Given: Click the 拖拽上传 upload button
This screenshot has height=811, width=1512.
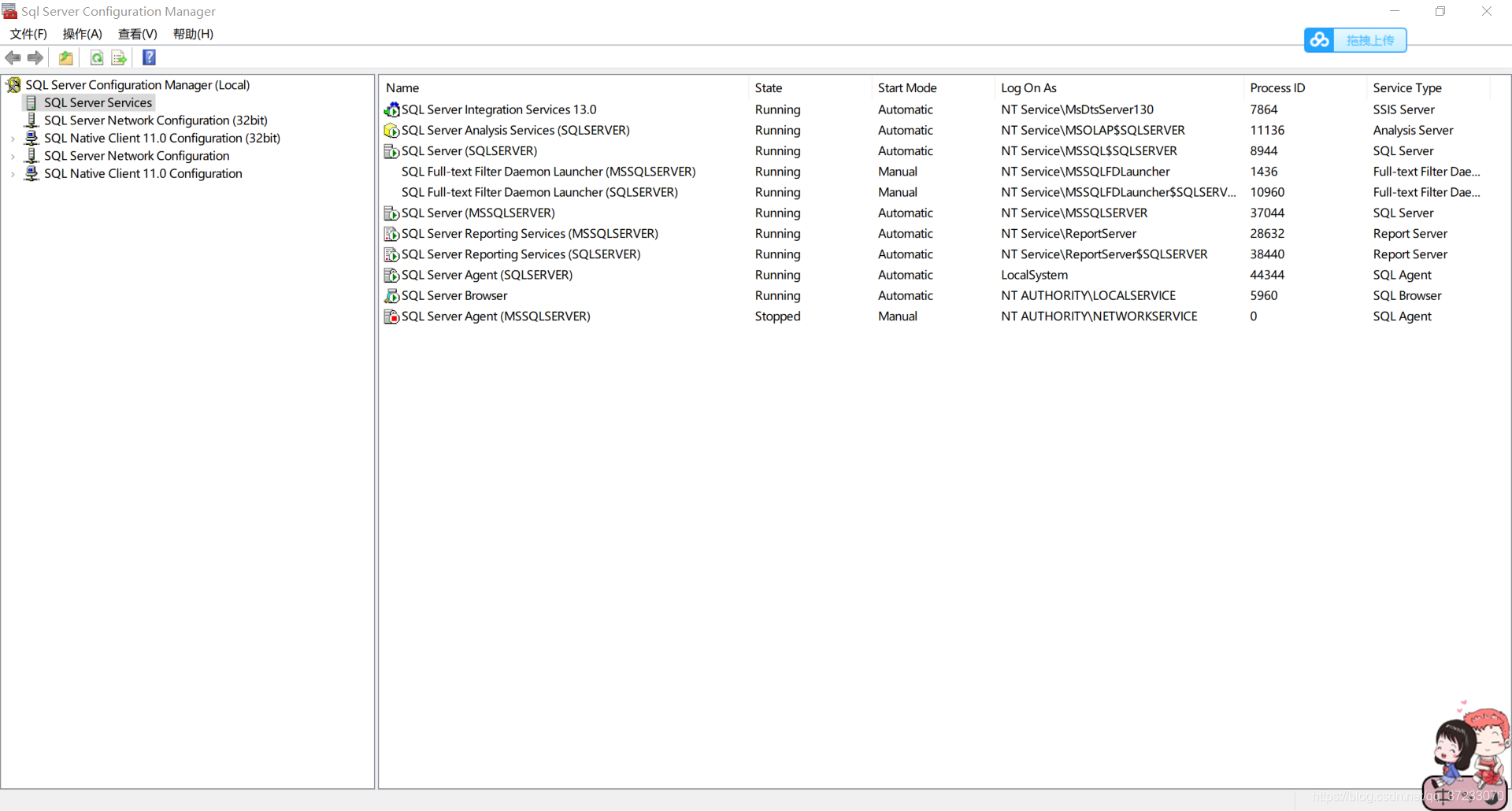Looking at the screenshot, I should tap(1370, 40).
